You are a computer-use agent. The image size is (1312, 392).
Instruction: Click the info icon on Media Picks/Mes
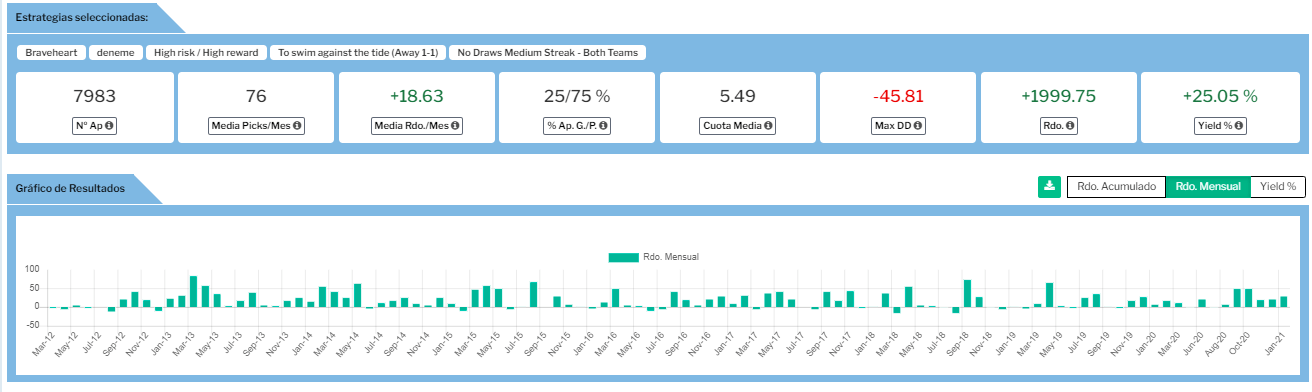pos(297,126)
